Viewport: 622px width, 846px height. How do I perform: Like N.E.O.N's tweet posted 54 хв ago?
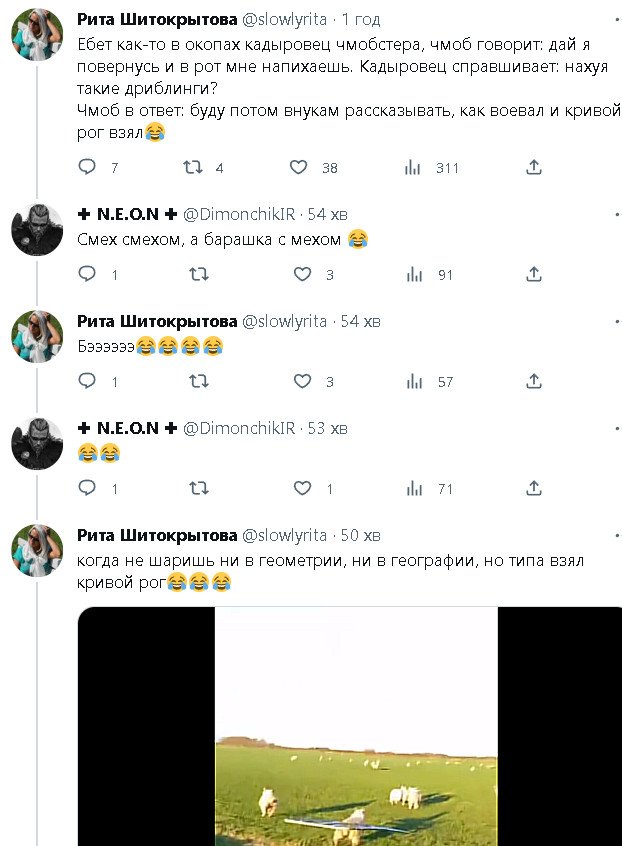click(x=302, y=274)
